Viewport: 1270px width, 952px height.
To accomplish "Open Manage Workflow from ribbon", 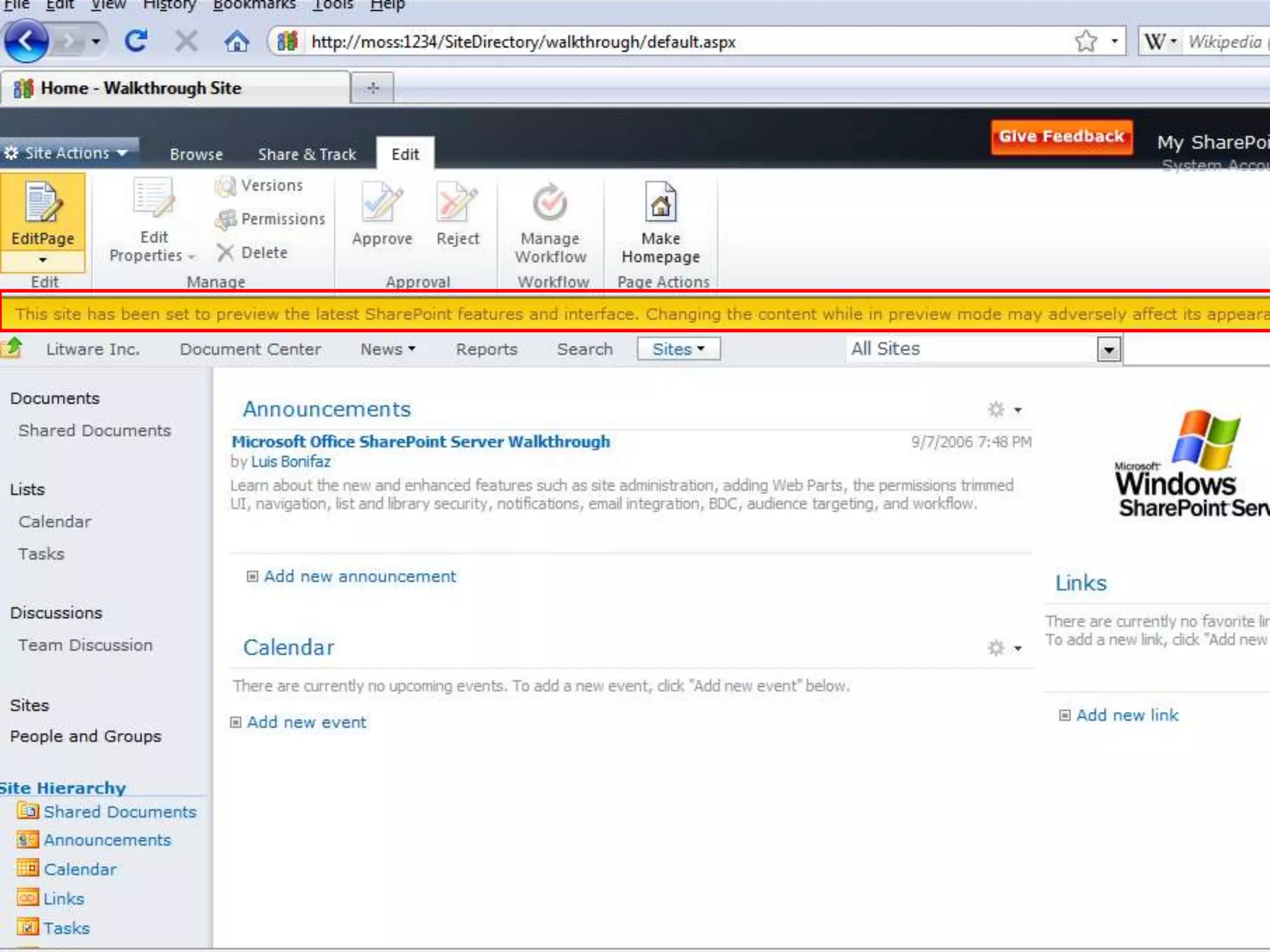I will tap(550, 203).
